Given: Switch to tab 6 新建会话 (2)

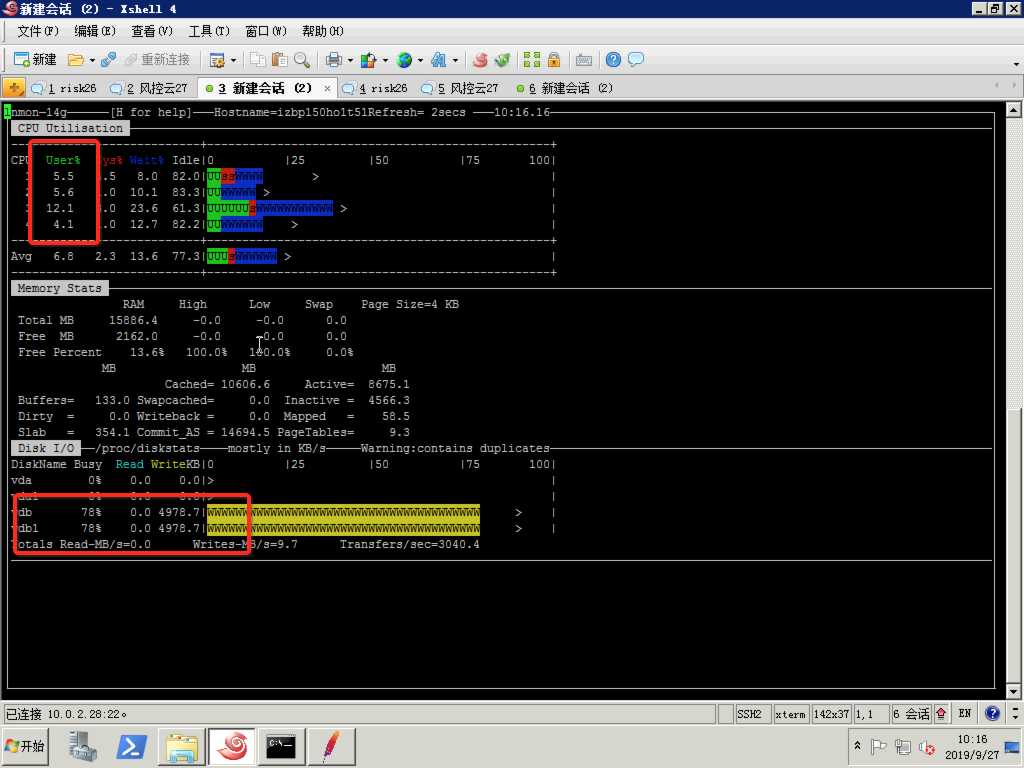Looking at the screenshot, I should (564, 88).
